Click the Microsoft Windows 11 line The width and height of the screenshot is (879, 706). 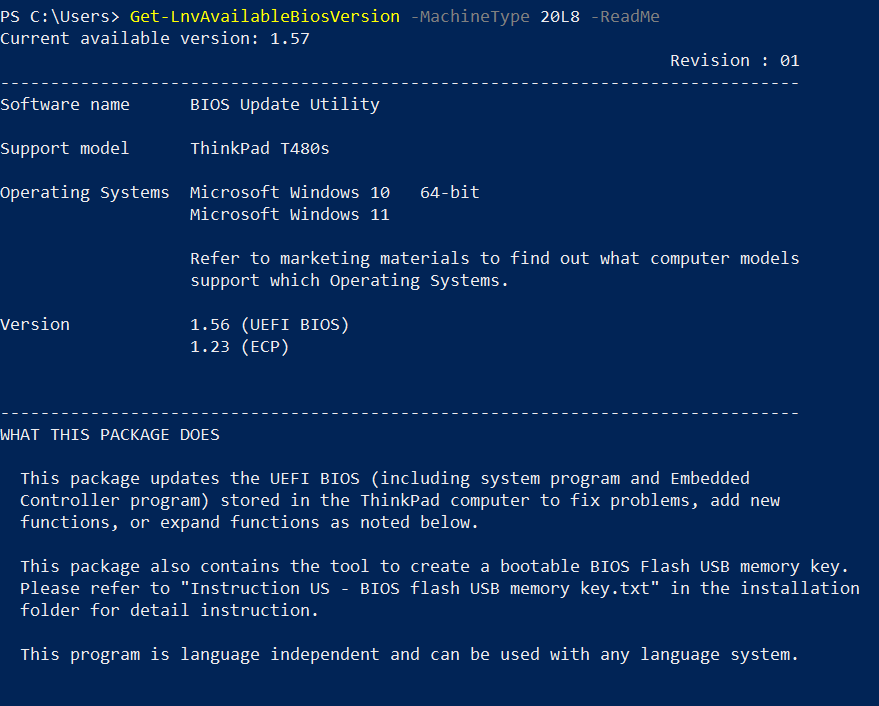tap(290, 214)
